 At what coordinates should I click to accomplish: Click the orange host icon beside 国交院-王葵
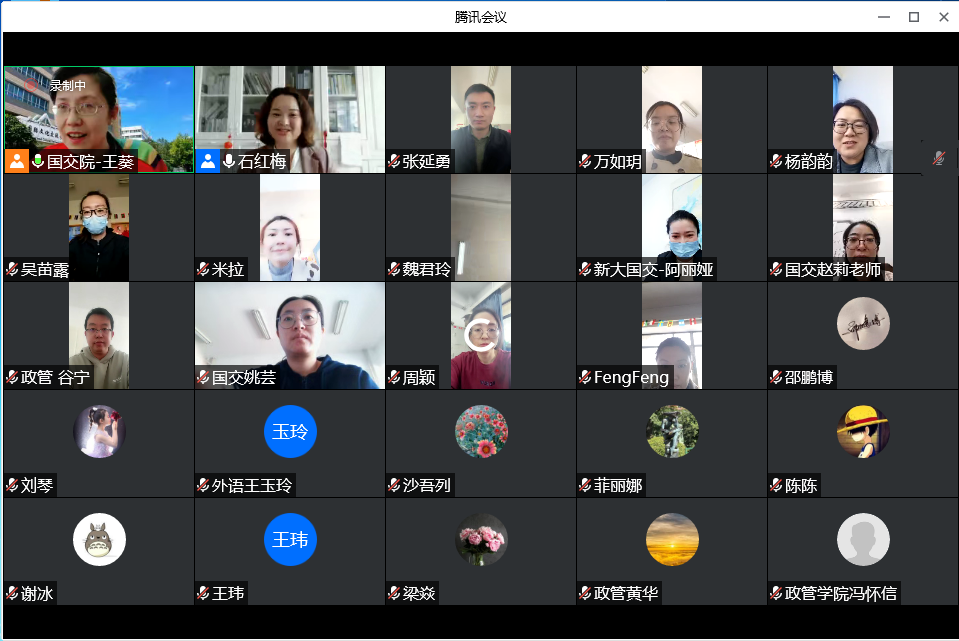pyautogui.click(x=17, y=161)
